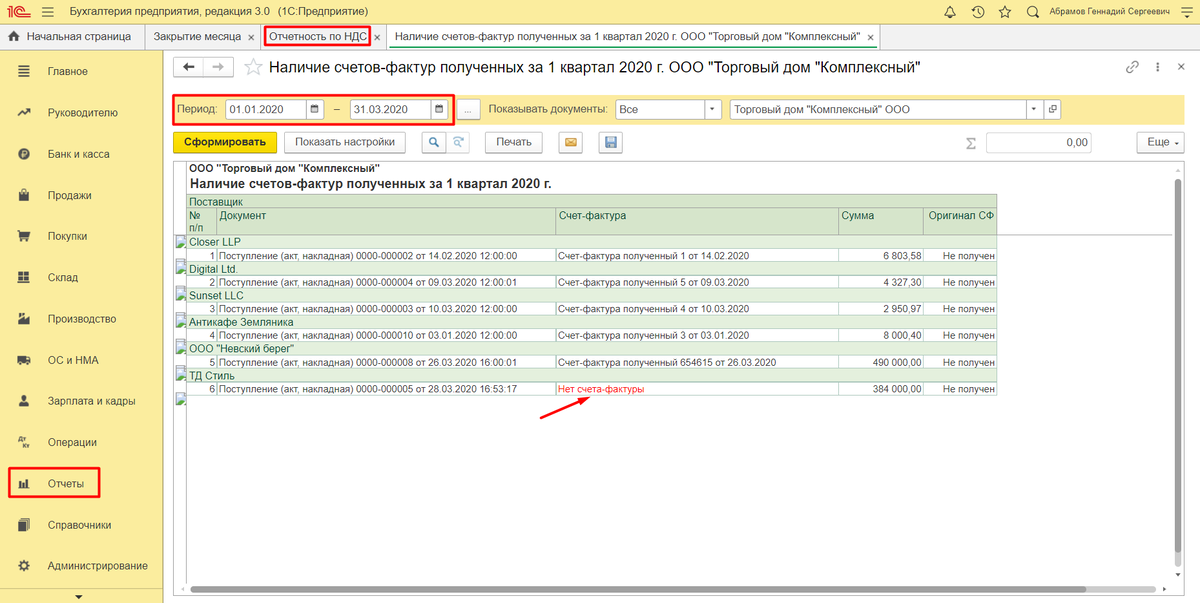Copy link to report icon
Viewport: 1200px width, 603px height.
click(1132, 67)
